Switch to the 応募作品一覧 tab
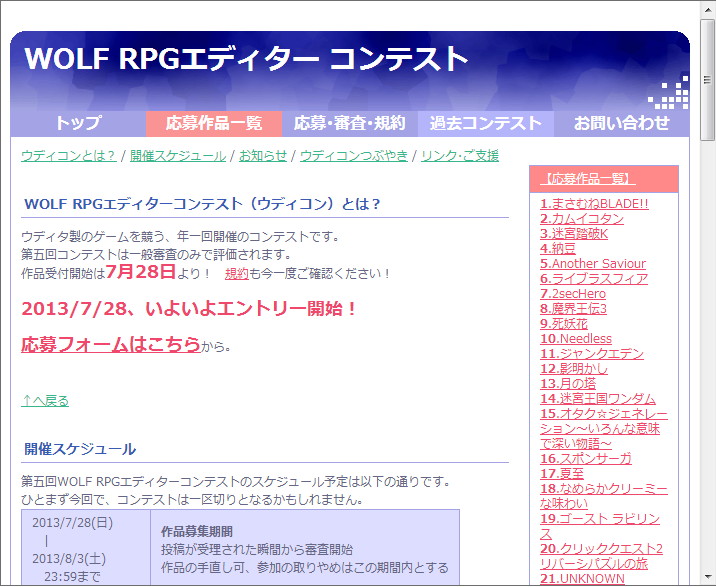The image size is (716, 587). (x=214, y=123)
